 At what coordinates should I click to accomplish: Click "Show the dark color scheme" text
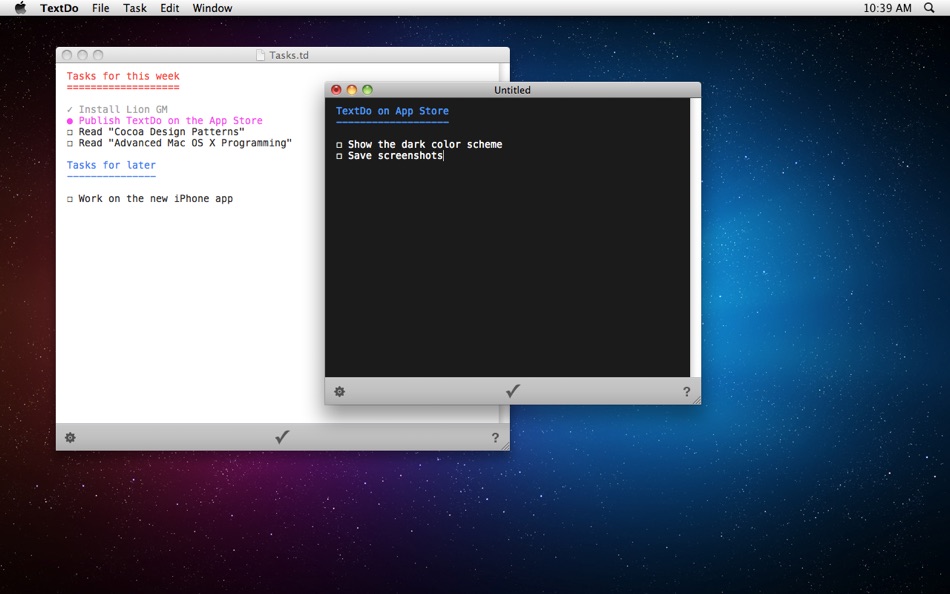(x=425, y=144)
